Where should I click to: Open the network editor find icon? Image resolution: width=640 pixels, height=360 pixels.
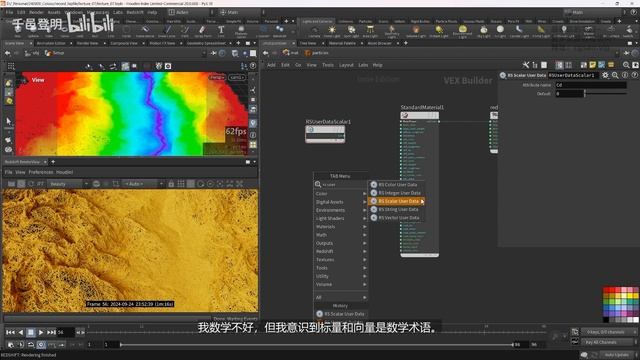point(626,65)
